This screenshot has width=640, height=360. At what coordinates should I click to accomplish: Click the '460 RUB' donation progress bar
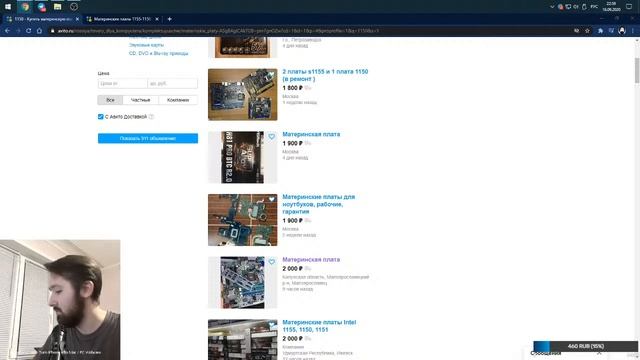585,346
